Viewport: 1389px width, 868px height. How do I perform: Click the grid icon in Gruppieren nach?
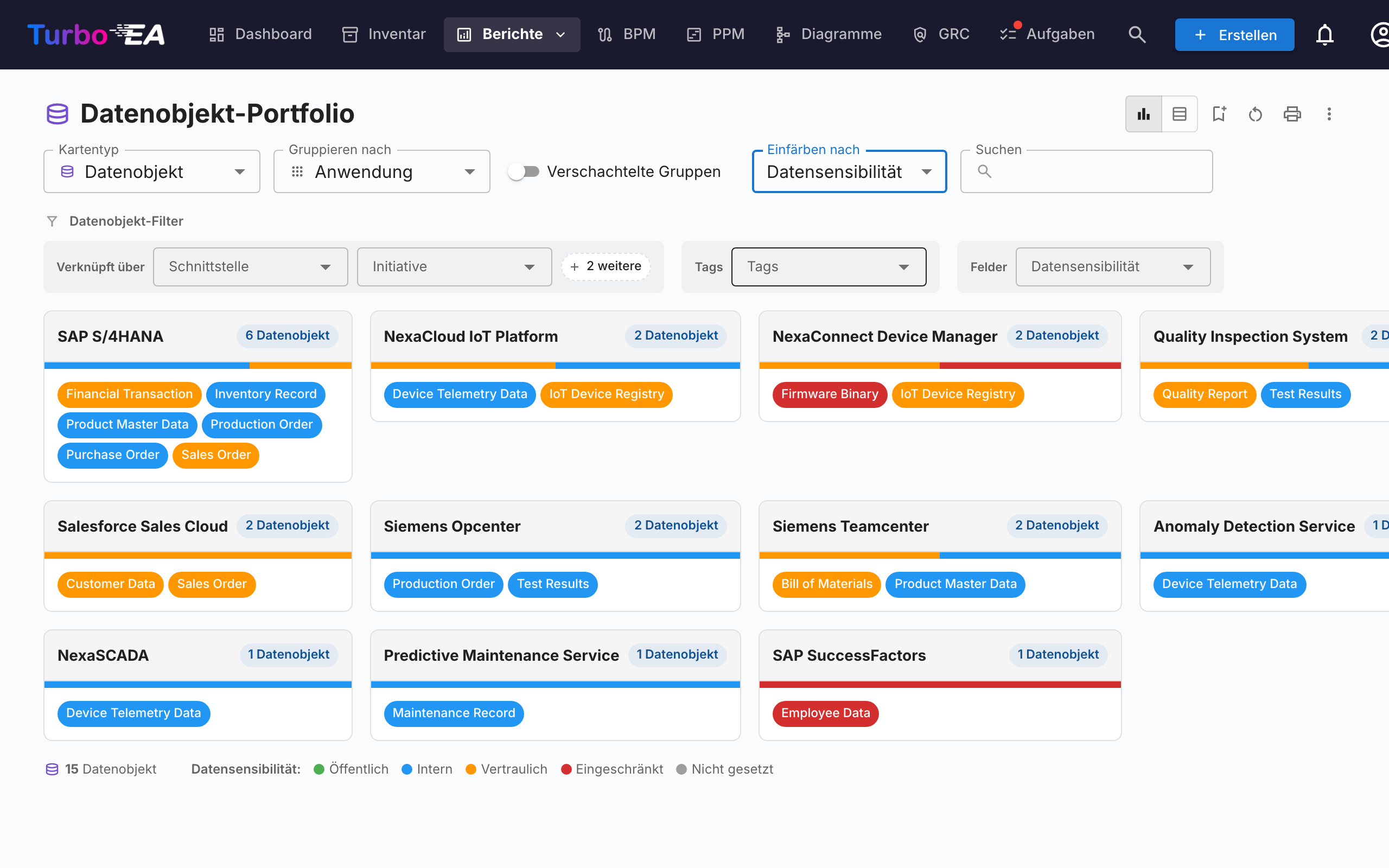[297, 171]
